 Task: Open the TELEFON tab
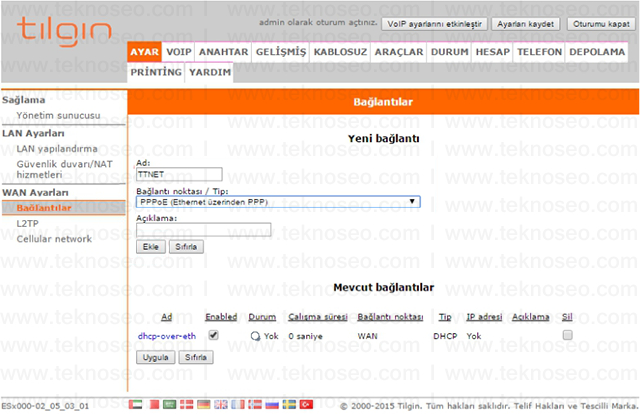(x=539, y=52)
